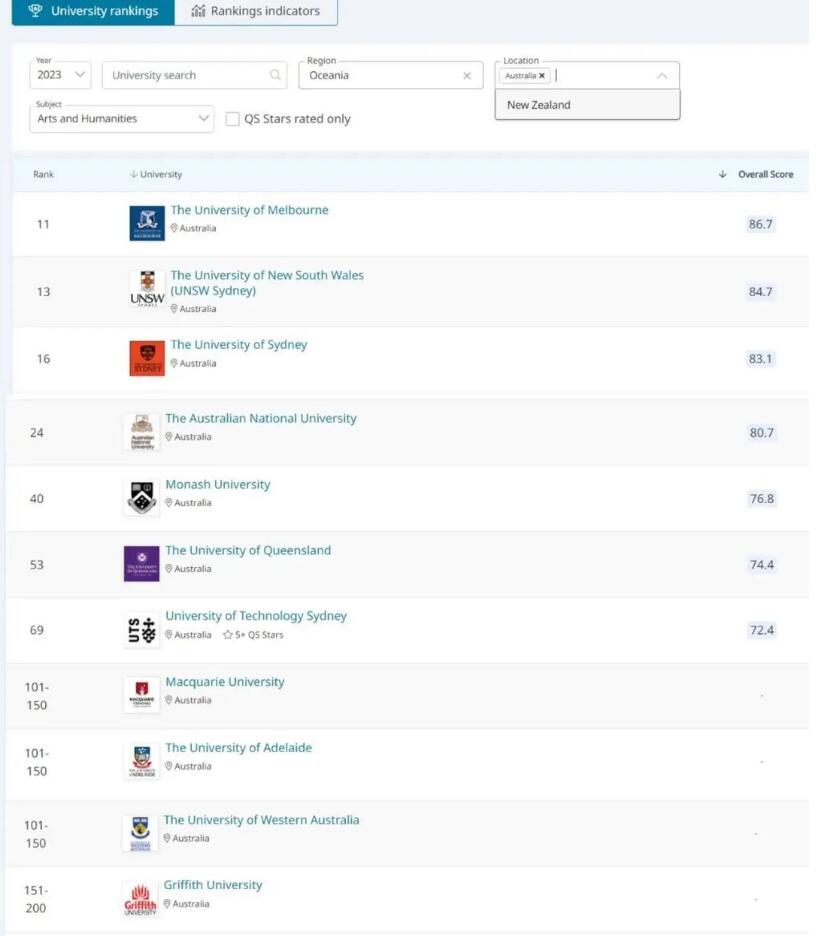The height and width of the screenshot is (936, 819).
Task: Click the University of Western Australia logo
Action: pos(140,833)
